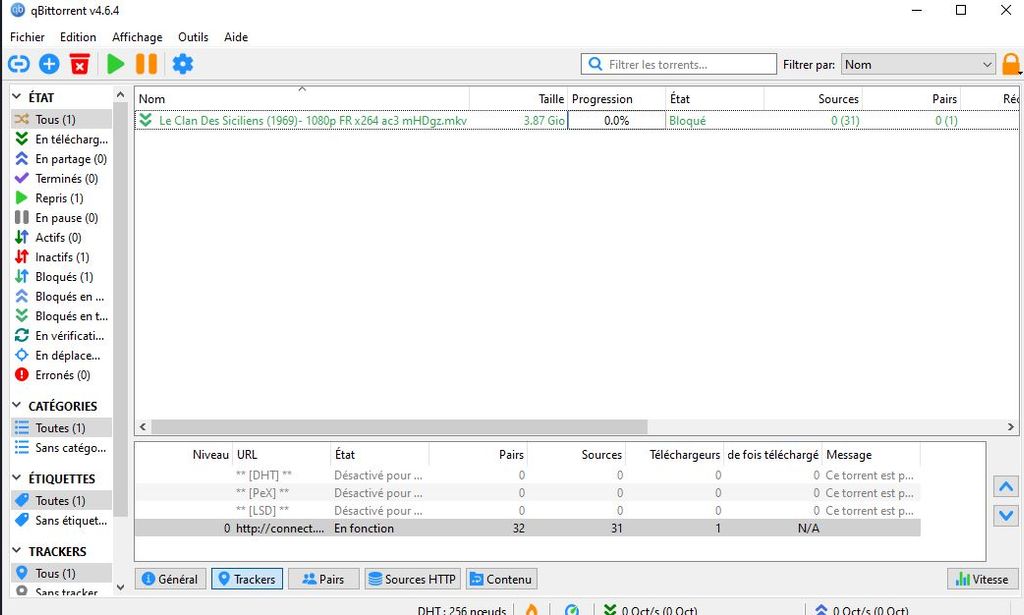Viewport: 1024px width, 615px height.
Task: Select the 'Bloqués (1)' status filter
Action: point(61,277)
